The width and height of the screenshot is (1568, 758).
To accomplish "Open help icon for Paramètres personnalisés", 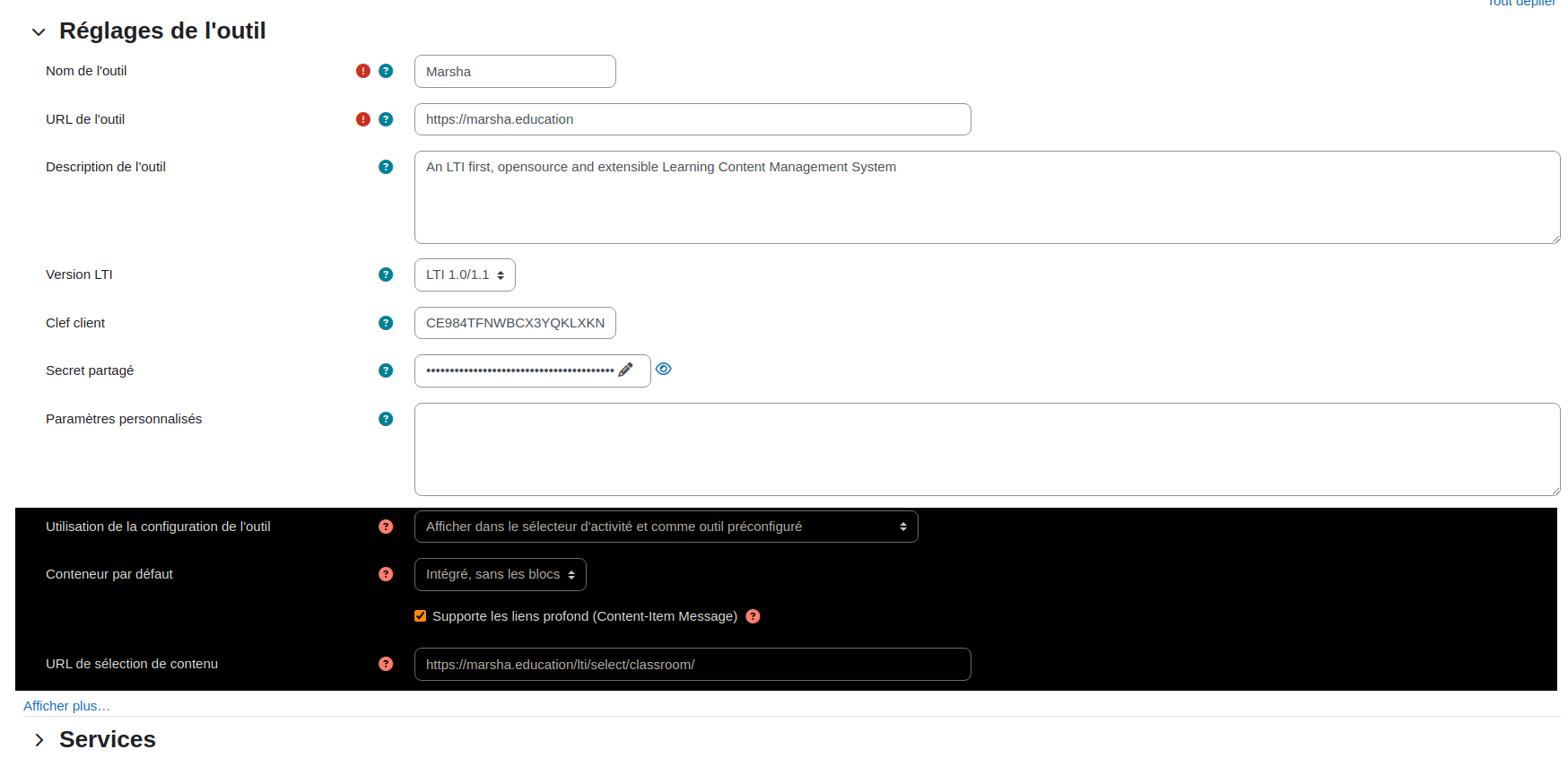I will click(x=386, y=419).
